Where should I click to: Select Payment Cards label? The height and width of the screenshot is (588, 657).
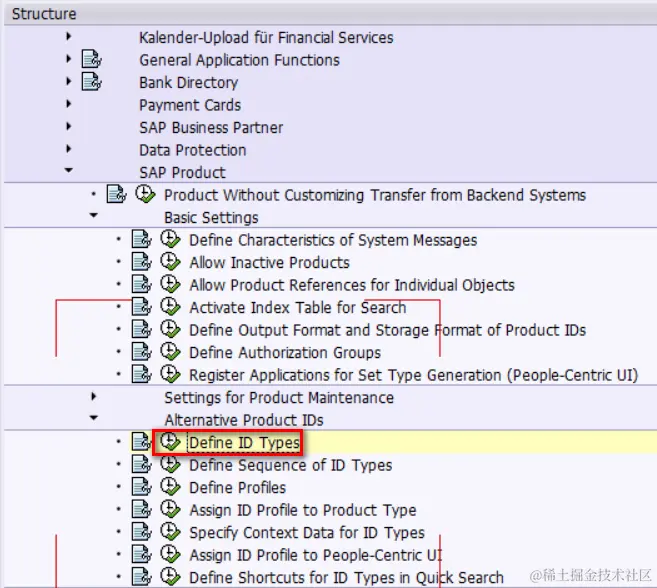tap(190, 105)
